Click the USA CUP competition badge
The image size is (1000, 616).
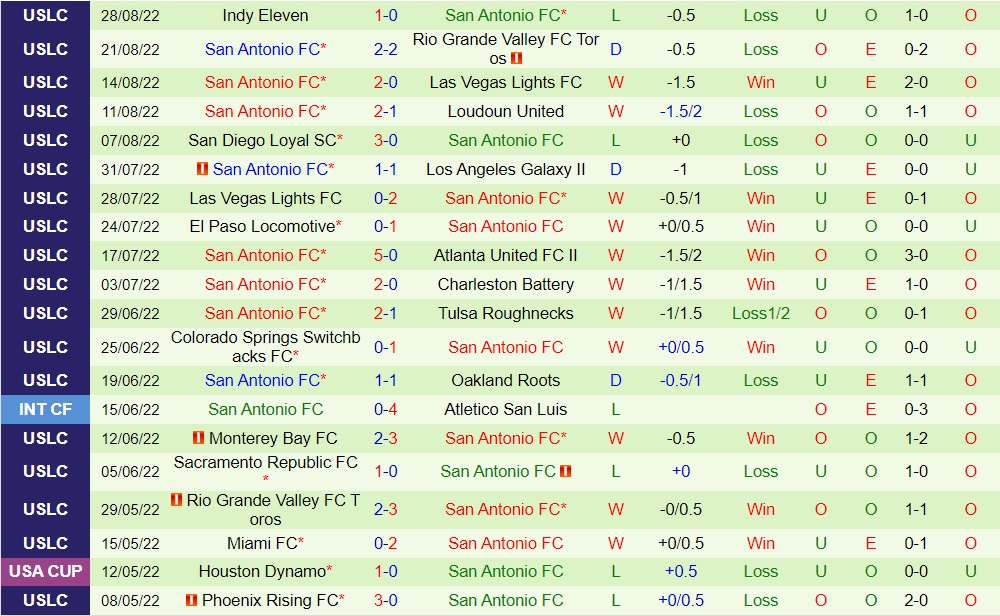45,571
